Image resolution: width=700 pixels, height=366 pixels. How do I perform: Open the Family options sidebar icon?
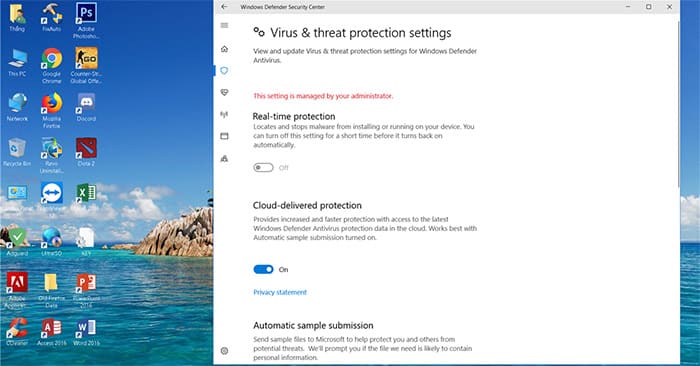[225, 158]
